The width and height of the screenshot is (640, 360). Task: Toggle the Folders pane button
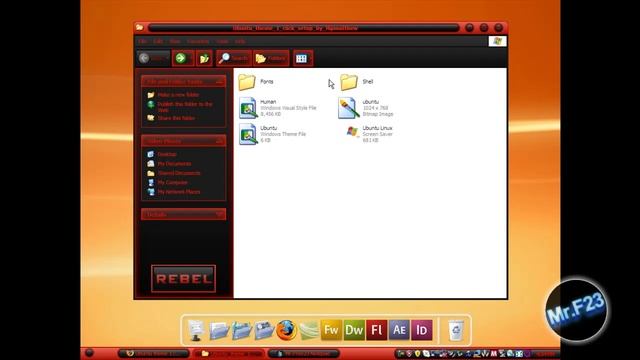[271, 58]
